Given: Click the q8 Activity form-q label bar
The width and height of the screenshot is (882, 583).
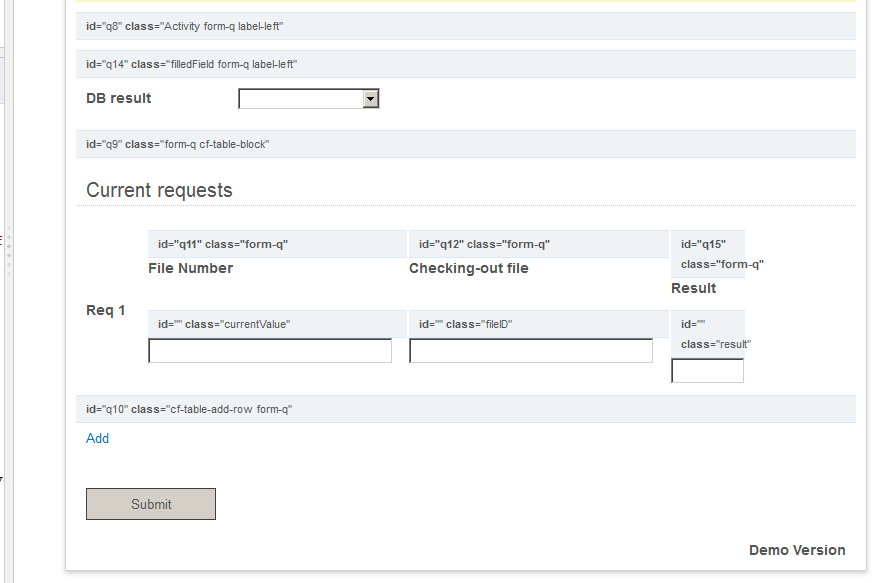Looking at the screenshot, I should (x=466, y=26).
